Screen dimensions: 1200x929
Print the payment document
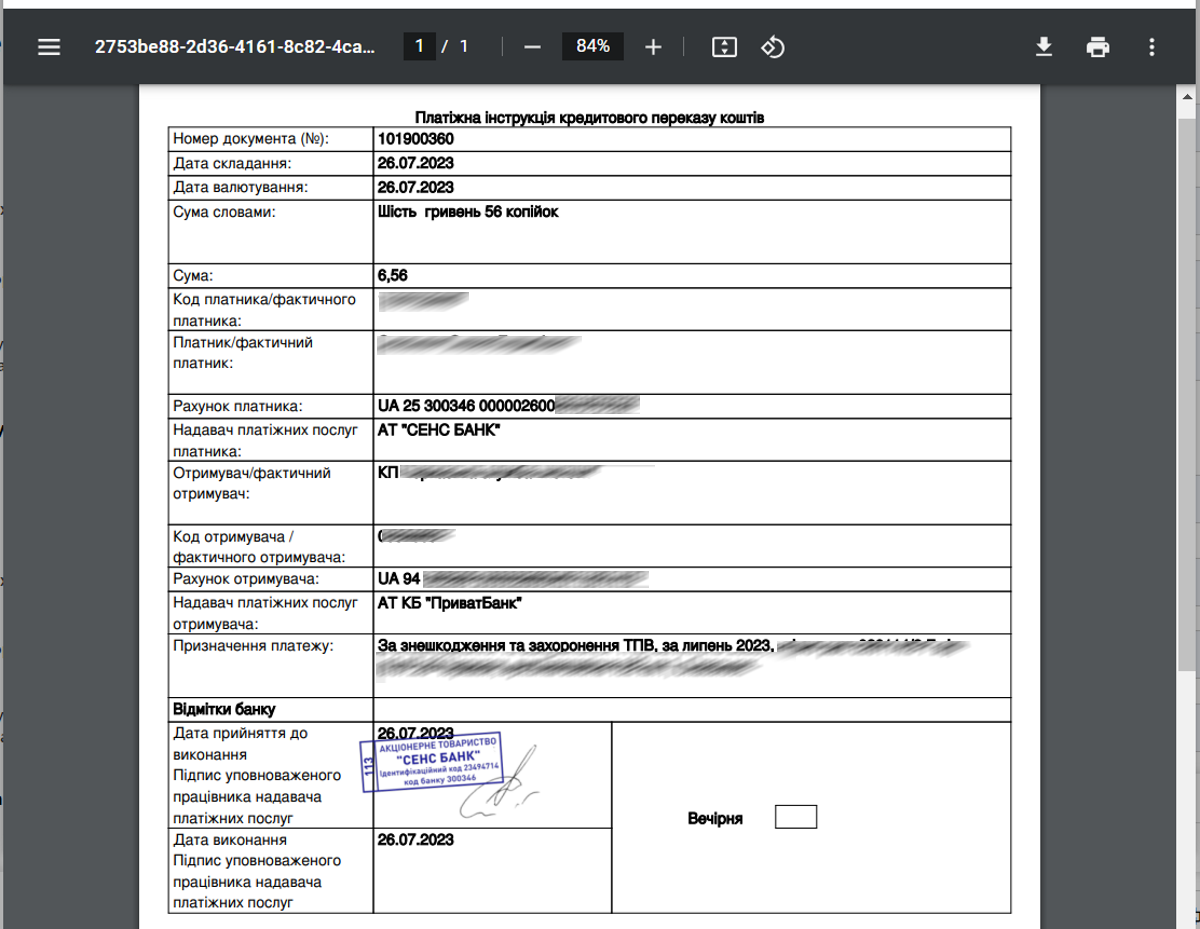point(1098,47)
